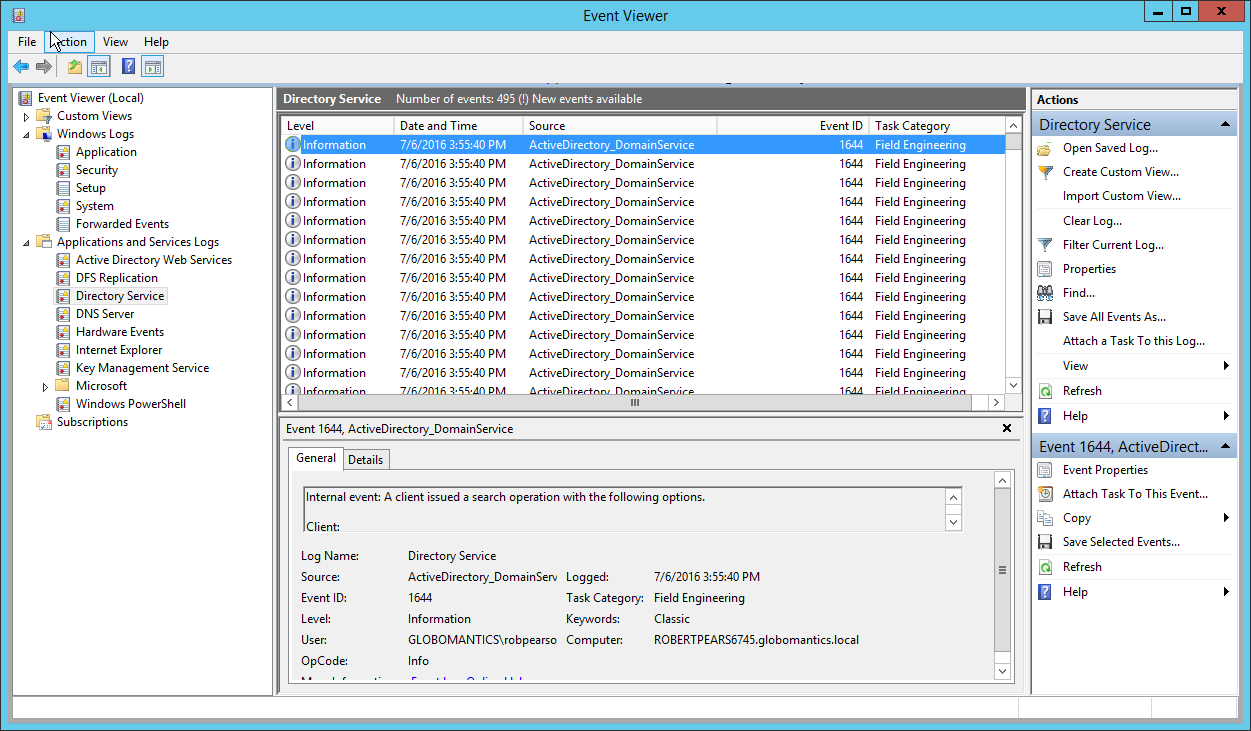Collapse the Windows Logs tree node
The width and height of the screenshot is (1251, 731).
tap(27, 134)
